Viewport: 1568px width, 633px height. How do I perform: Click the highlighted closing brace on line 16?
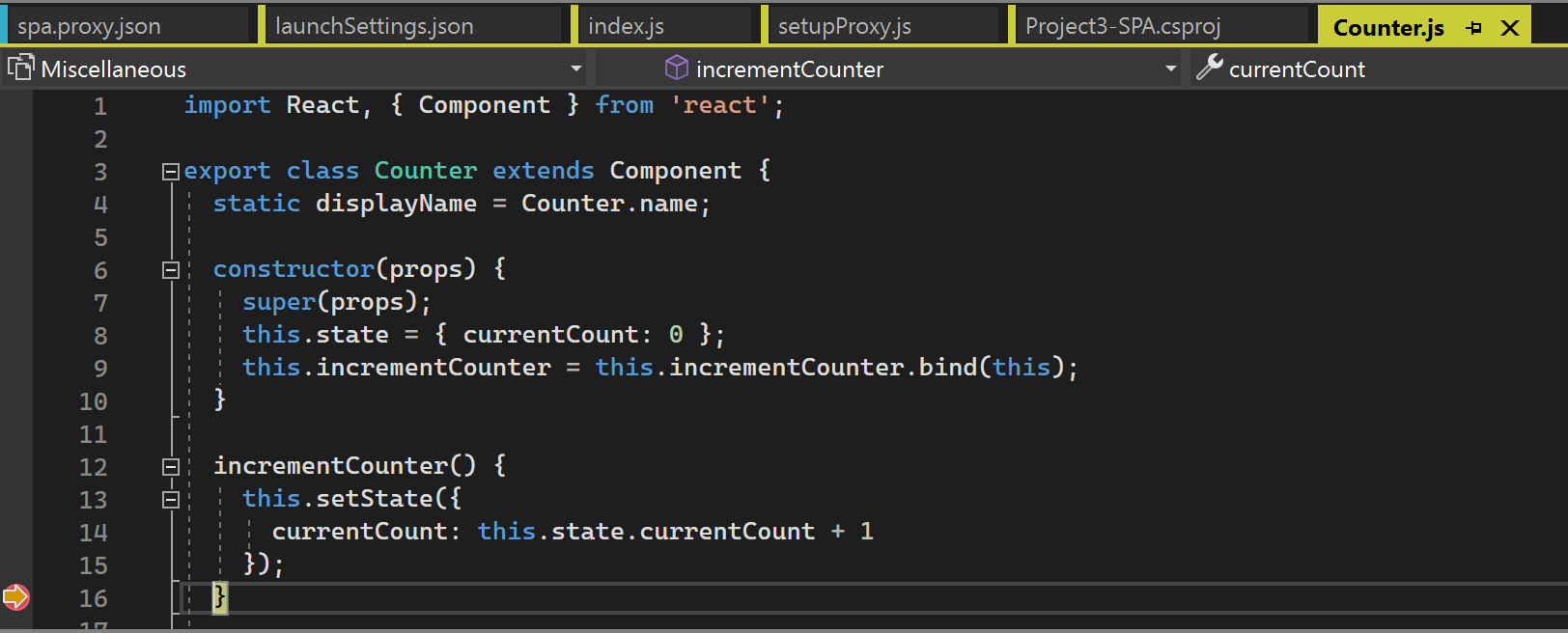[220, 596]
